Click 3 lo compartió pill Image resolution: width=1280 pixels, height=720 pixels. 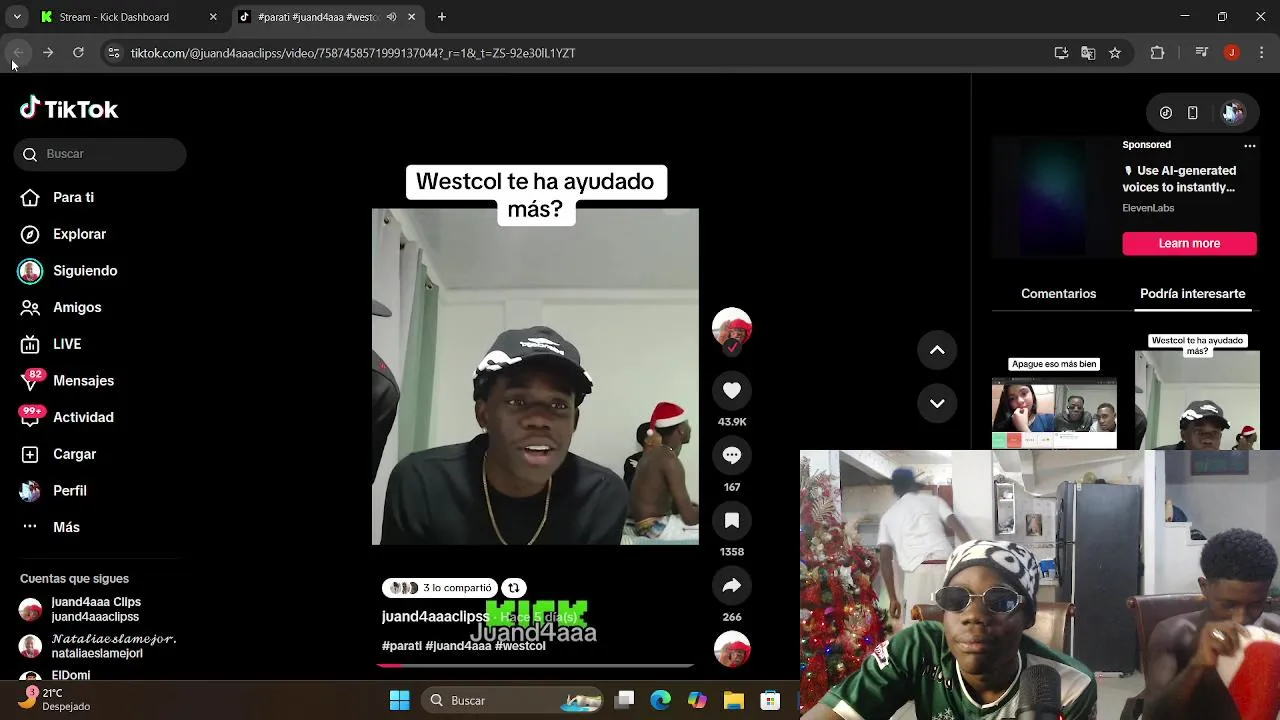point(441,588)
